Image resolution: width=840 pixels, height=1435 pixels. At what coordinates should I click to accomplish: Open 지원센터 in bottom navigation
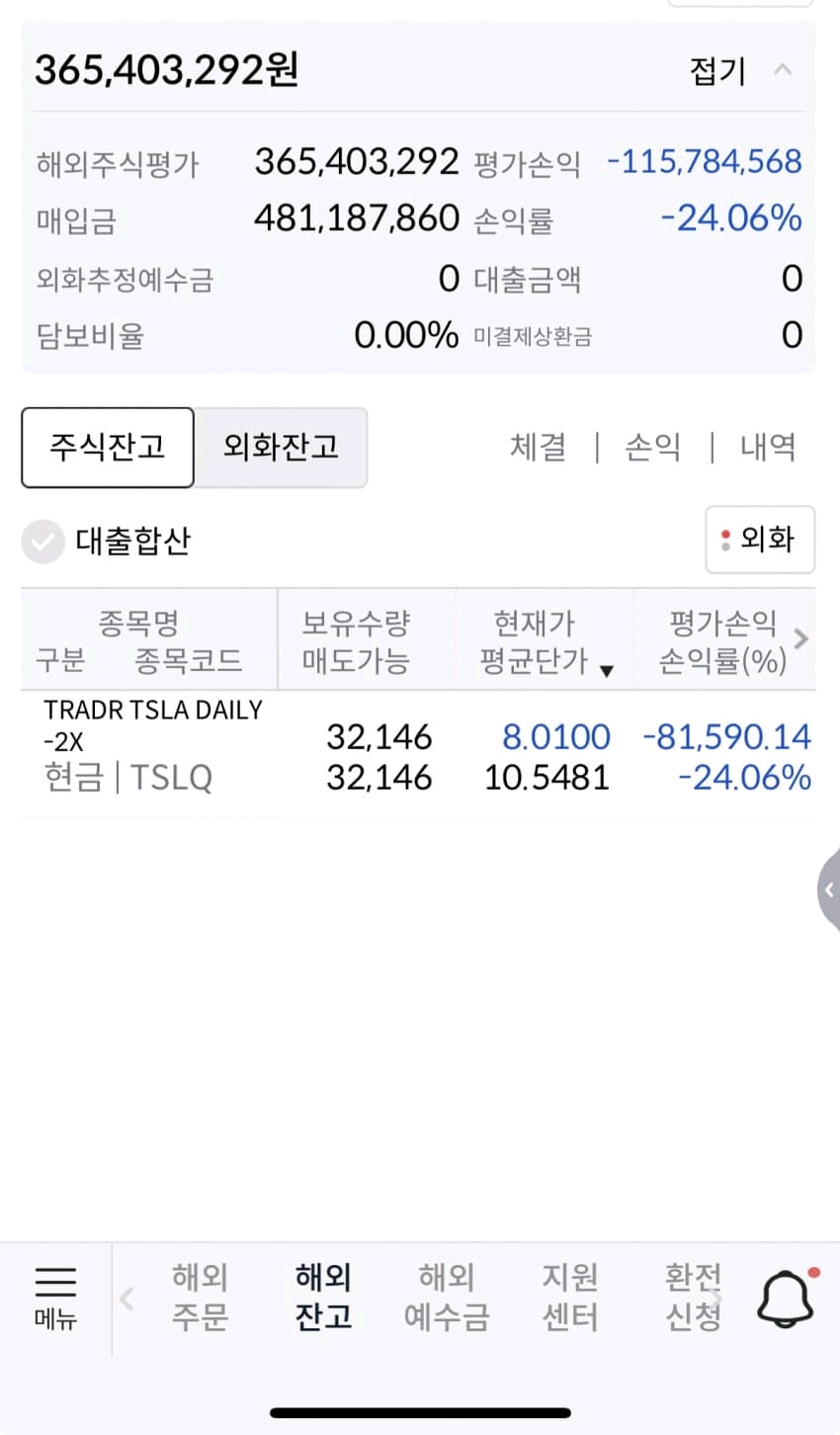pyautogui.click(x=570, y=1297)
